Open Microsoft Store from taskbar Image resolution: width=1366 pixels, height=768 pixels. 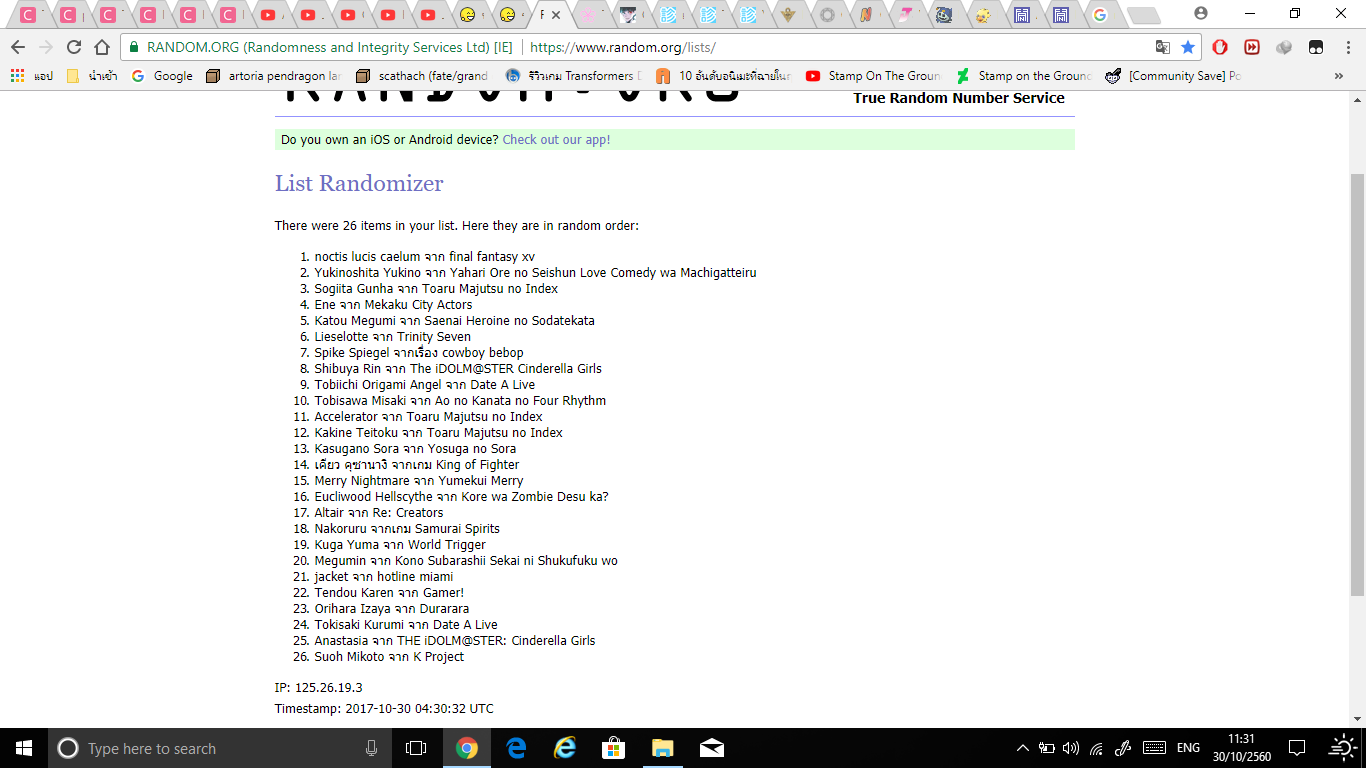[614, 748]
